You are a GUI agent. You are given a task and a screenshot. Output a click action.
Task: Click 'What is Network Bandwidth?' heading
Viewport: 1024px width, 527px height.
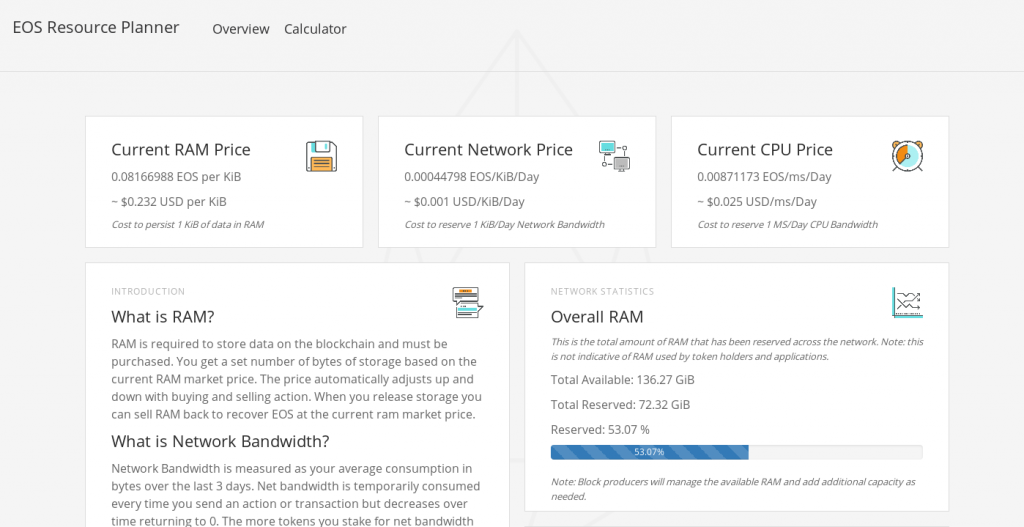click(220, 441)
